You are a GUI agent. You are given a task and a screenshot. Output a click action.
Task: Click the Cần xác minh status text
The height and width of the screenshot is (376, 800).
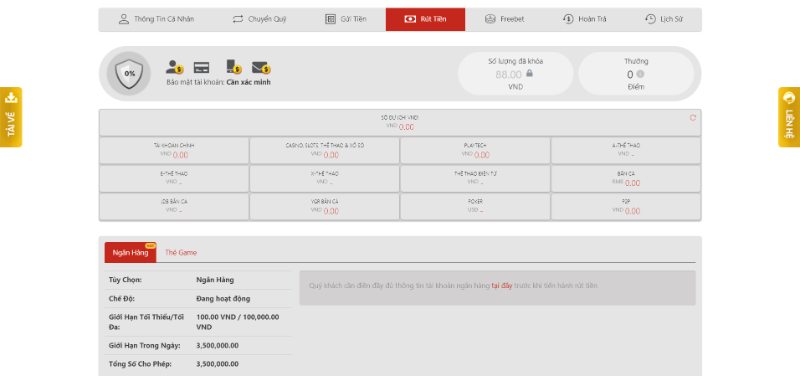248,82
